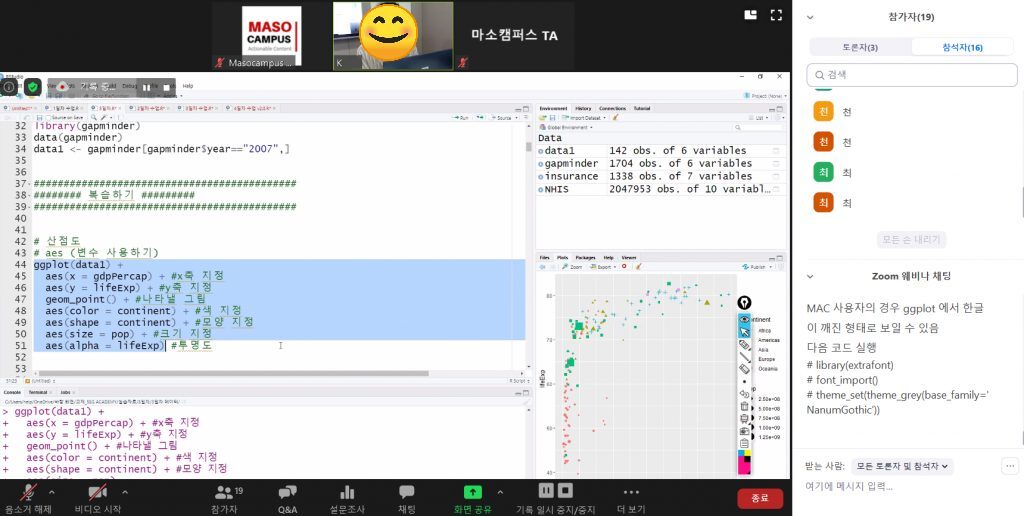Toggle the eye visibility annotation tool
The height and width of the screenshot is (516, 1024).
tap(745, 318)
